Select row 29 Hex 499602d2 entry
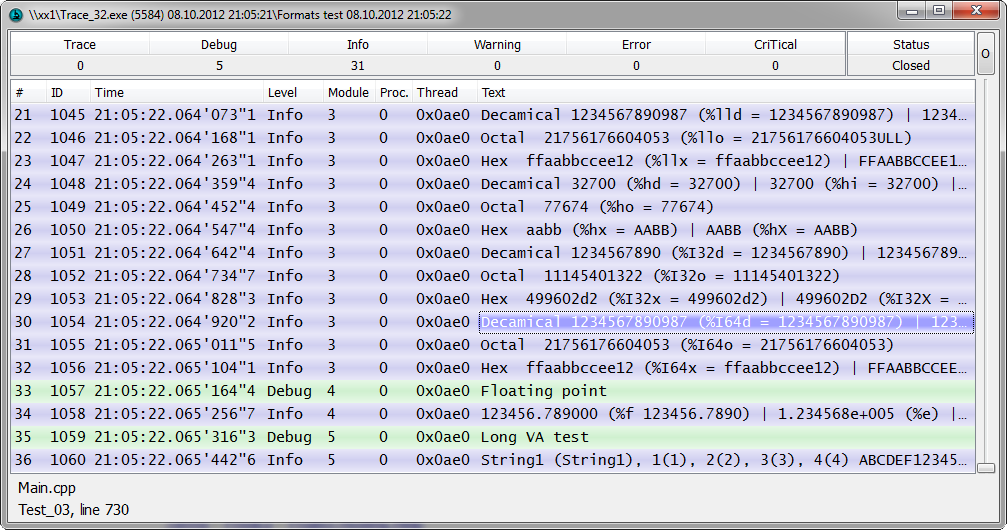 pyautogui.click(x=493, y=299)
